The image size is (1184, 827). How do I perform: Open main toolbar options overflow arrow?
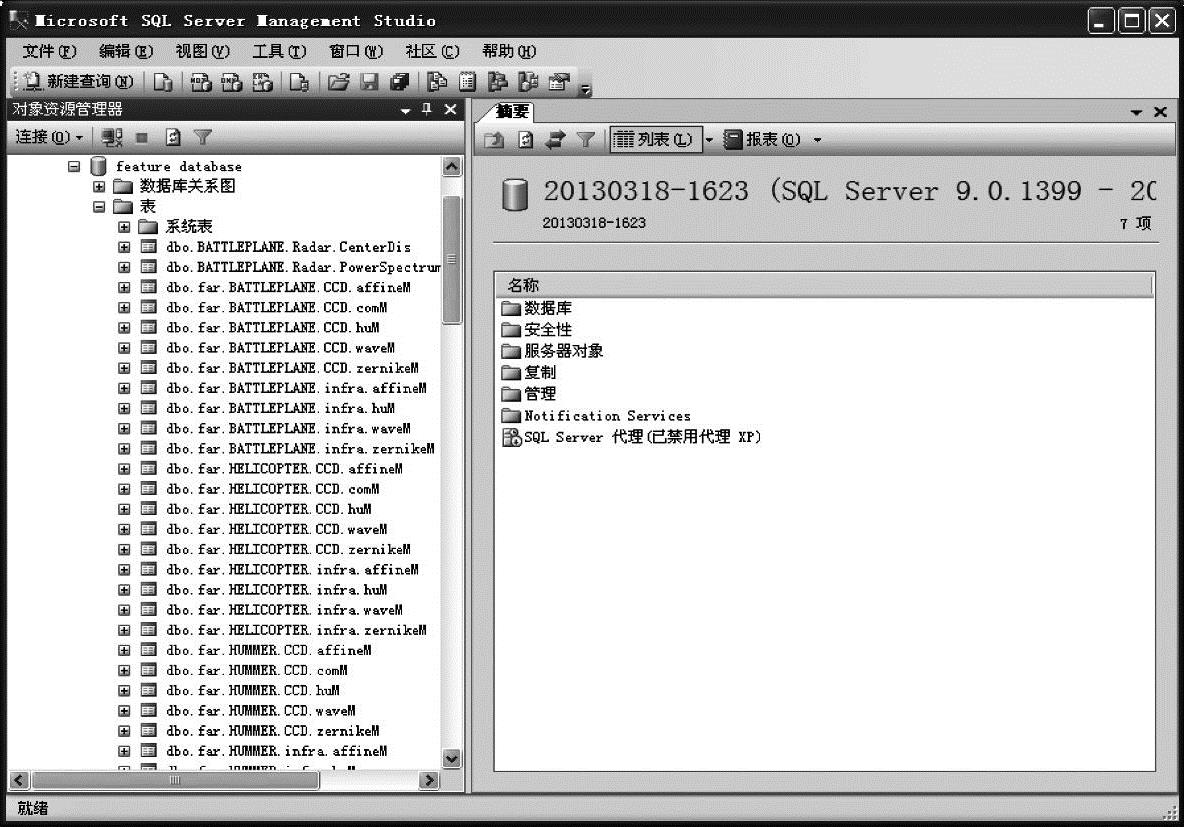click(585, 90)
